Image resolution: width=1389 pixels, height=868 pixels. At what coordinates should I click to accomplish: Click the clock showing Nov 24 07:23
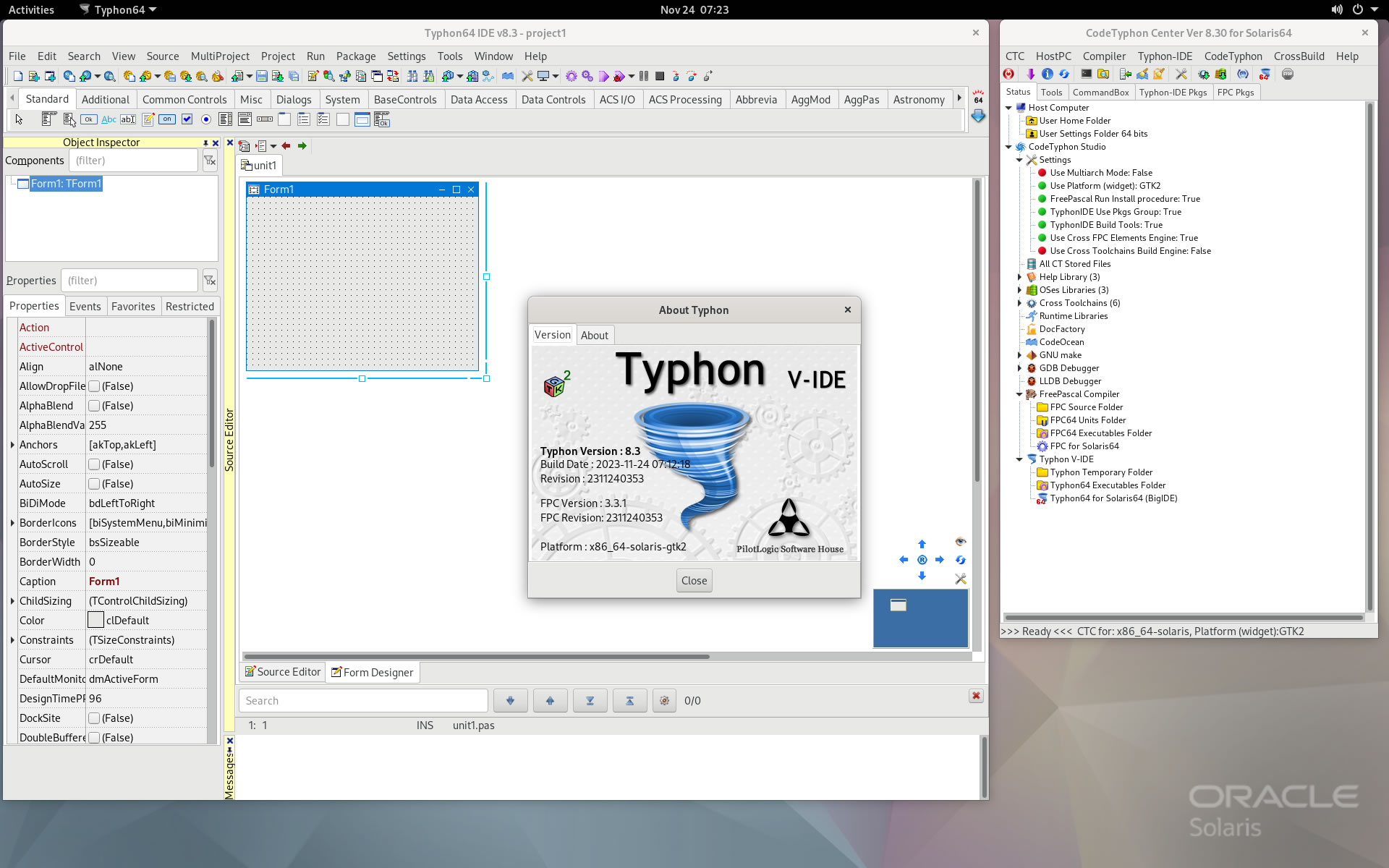(x=694, y=9)
